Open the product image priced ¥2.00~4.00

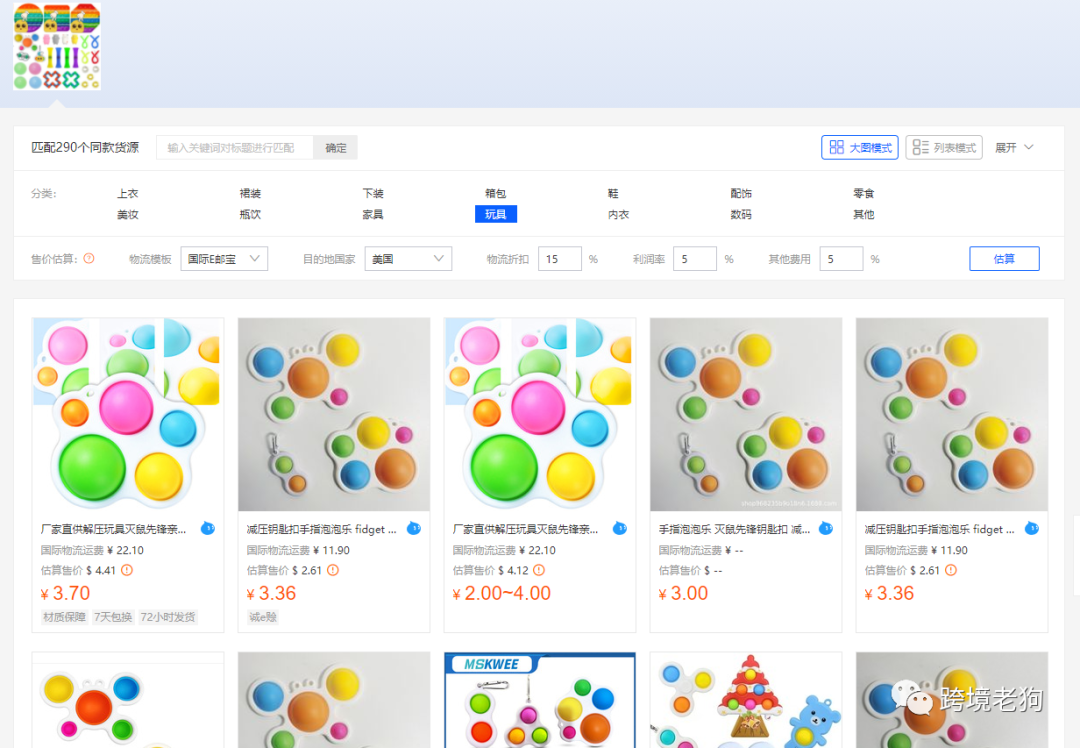[540, 414]
